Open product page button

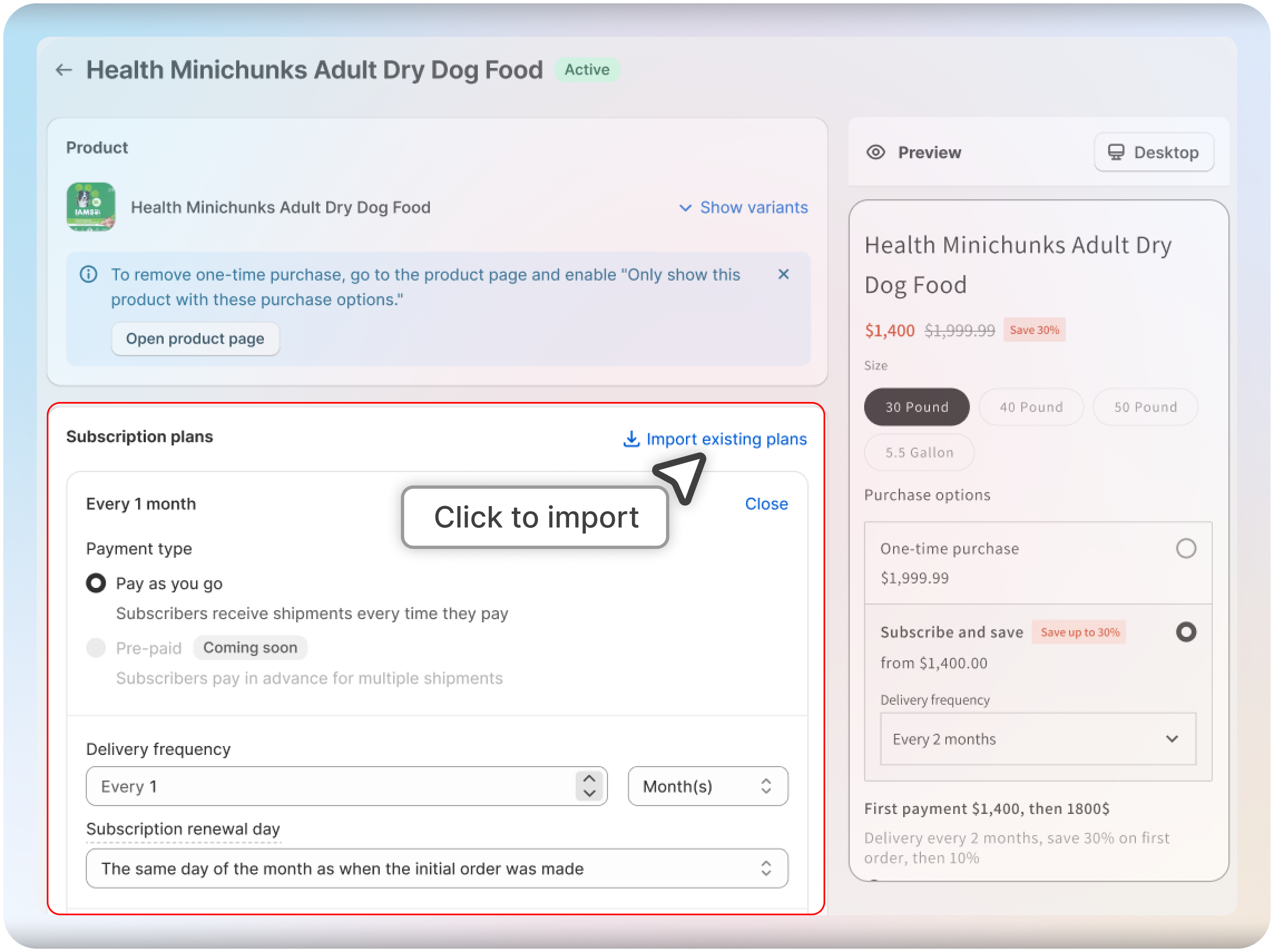click(x=195, y=338)
